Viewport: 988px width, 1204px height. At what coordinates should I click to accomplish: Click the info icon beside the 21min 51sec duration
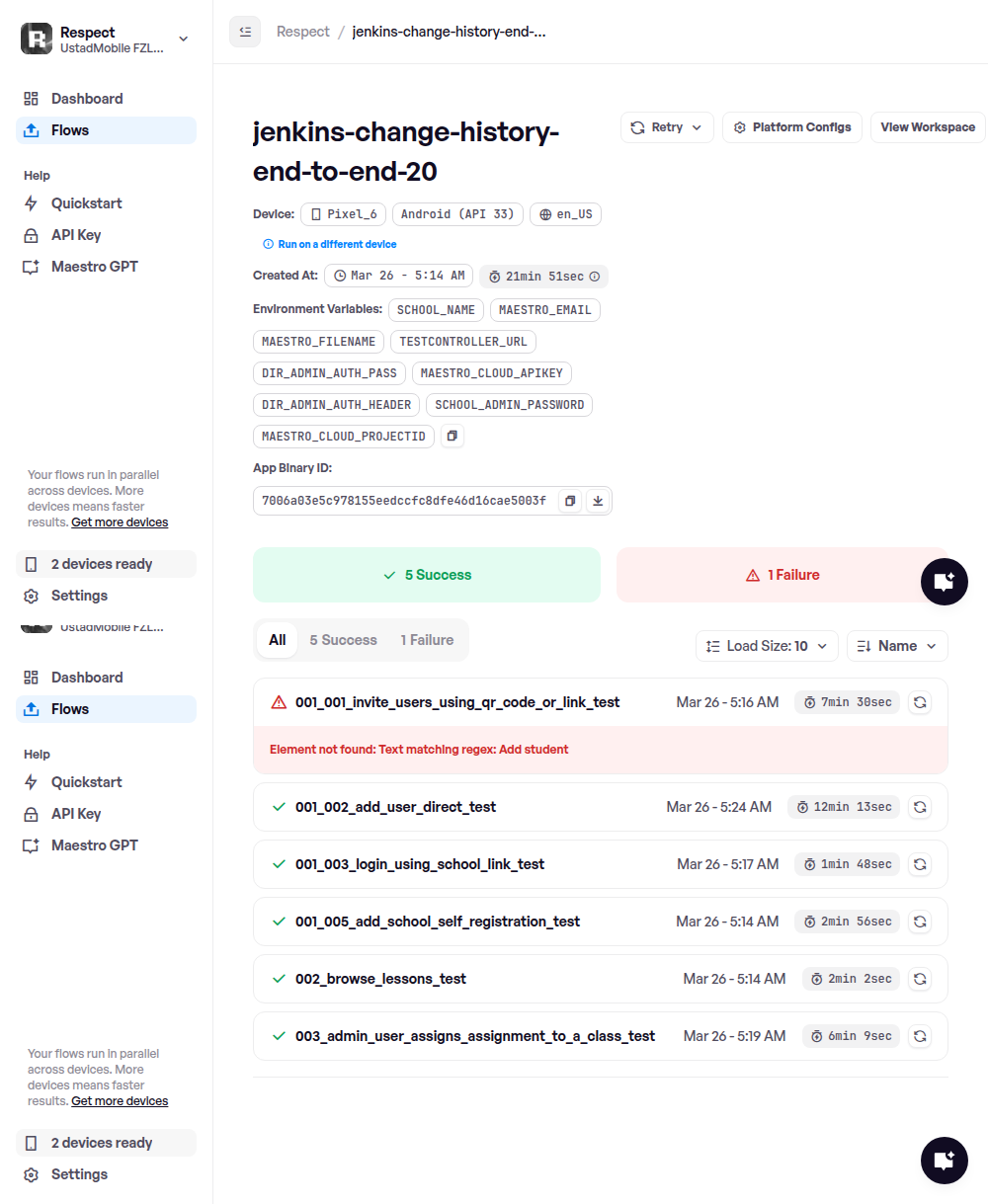595,277
